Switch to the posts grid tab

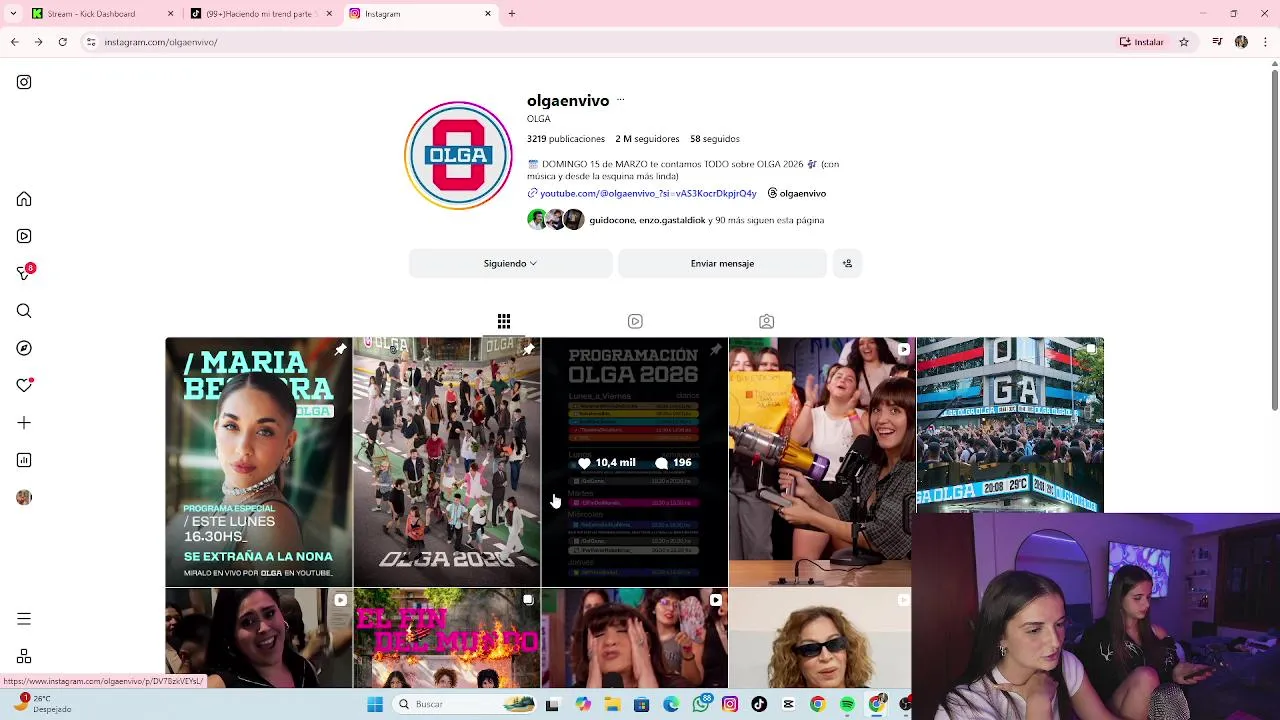coord(504,321)
